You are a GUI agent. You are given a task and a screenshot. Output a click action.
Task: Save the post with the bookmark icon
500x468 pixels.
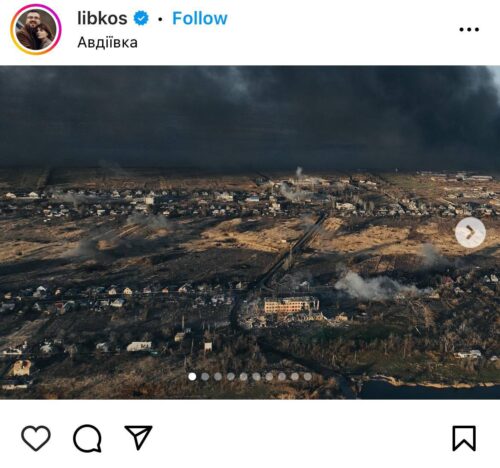pyautogui.click(x=464, y=438)
